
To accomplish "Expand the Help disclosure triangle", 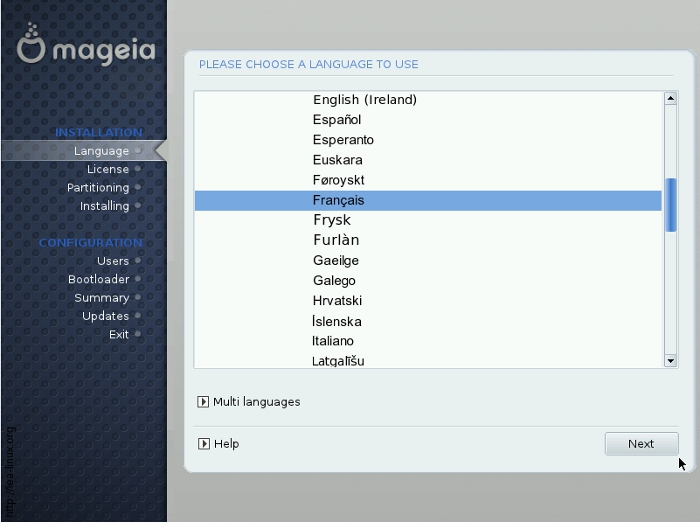I will [x=204, y=444].
